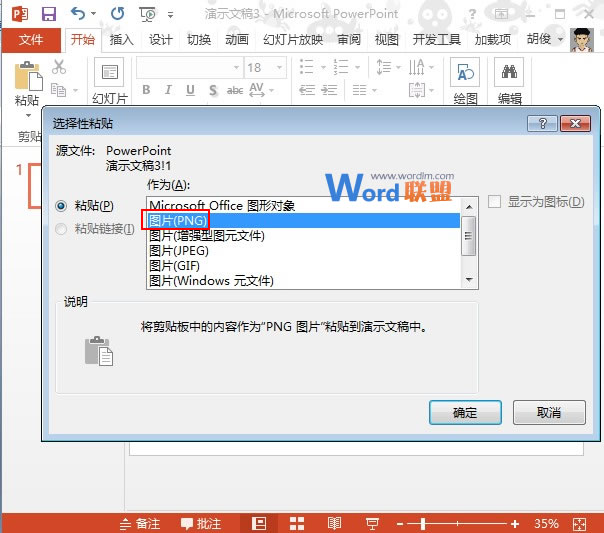Screen dimensions: 604x533
Task: Click the Decrease List Level icon
Action: (307, 90)
